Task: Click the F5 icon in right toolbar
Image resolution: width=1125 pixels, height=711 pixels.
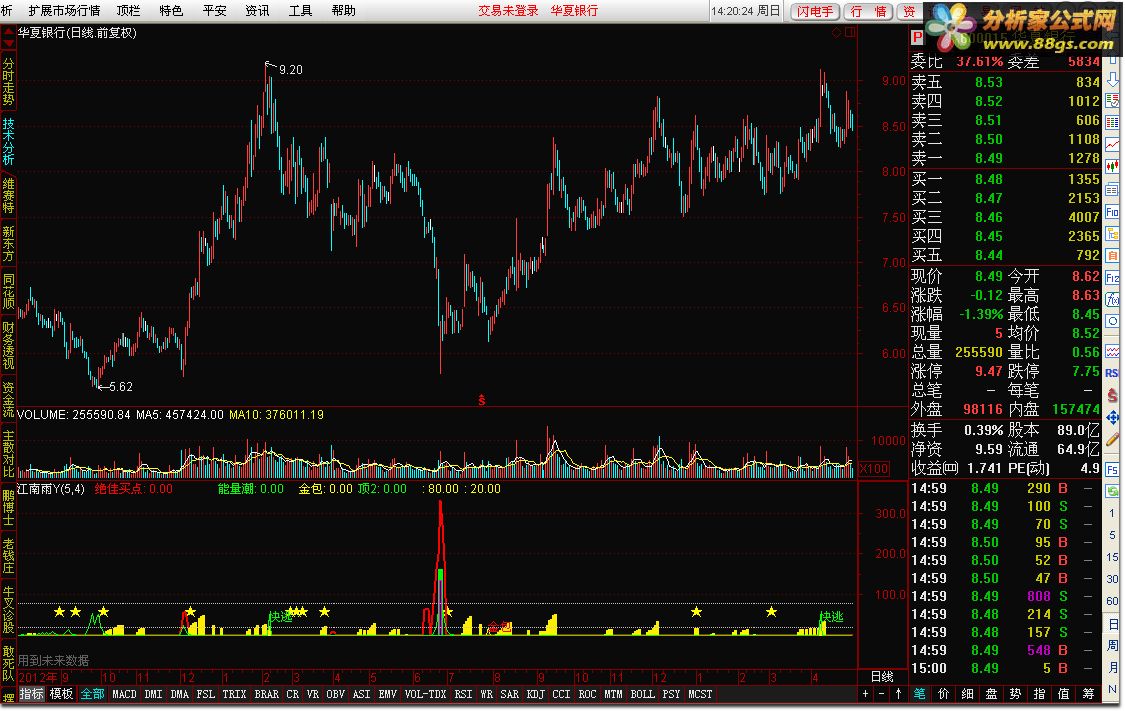Action: [1112, 470]
